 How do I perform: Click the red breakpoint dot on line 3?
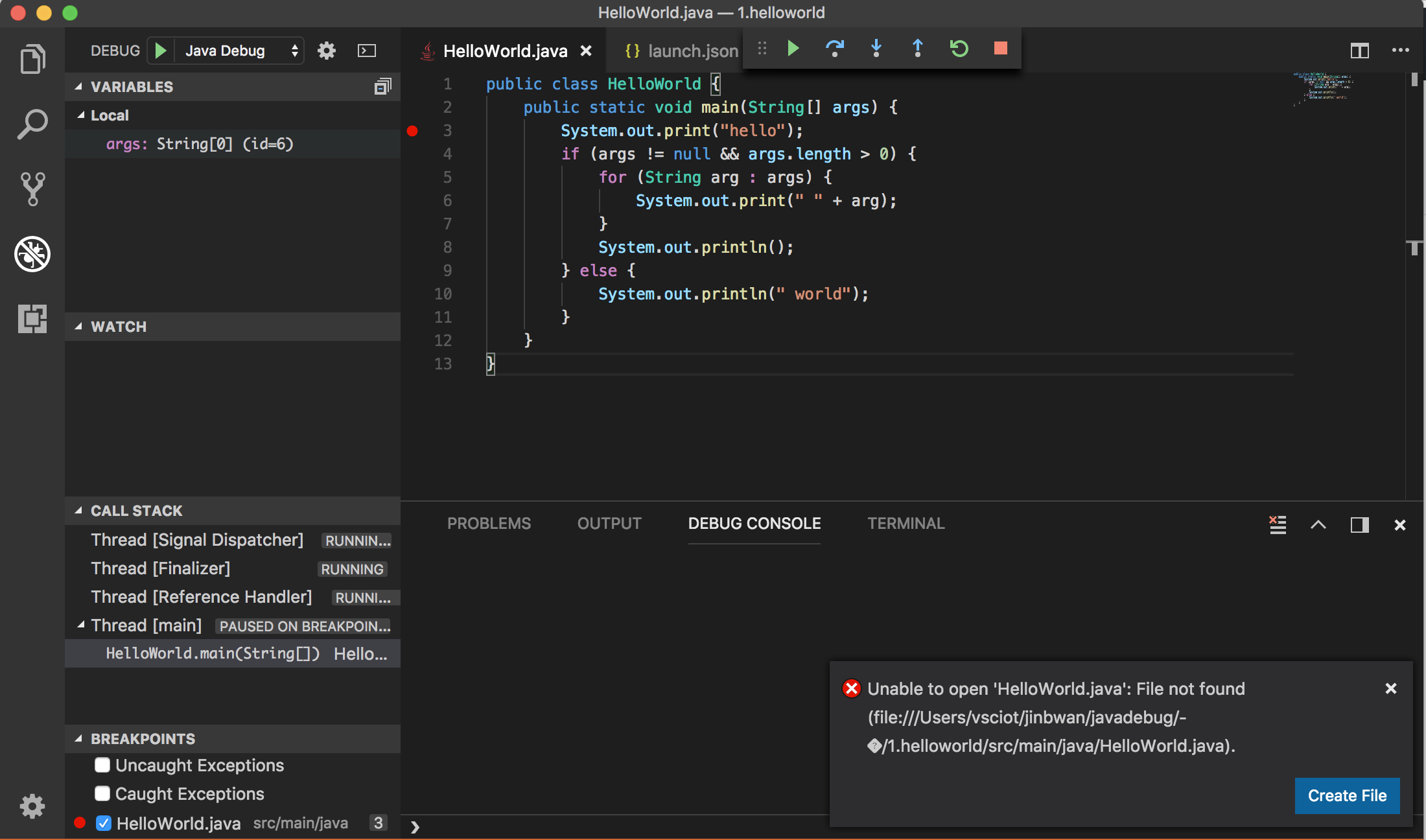pos(413,130)
